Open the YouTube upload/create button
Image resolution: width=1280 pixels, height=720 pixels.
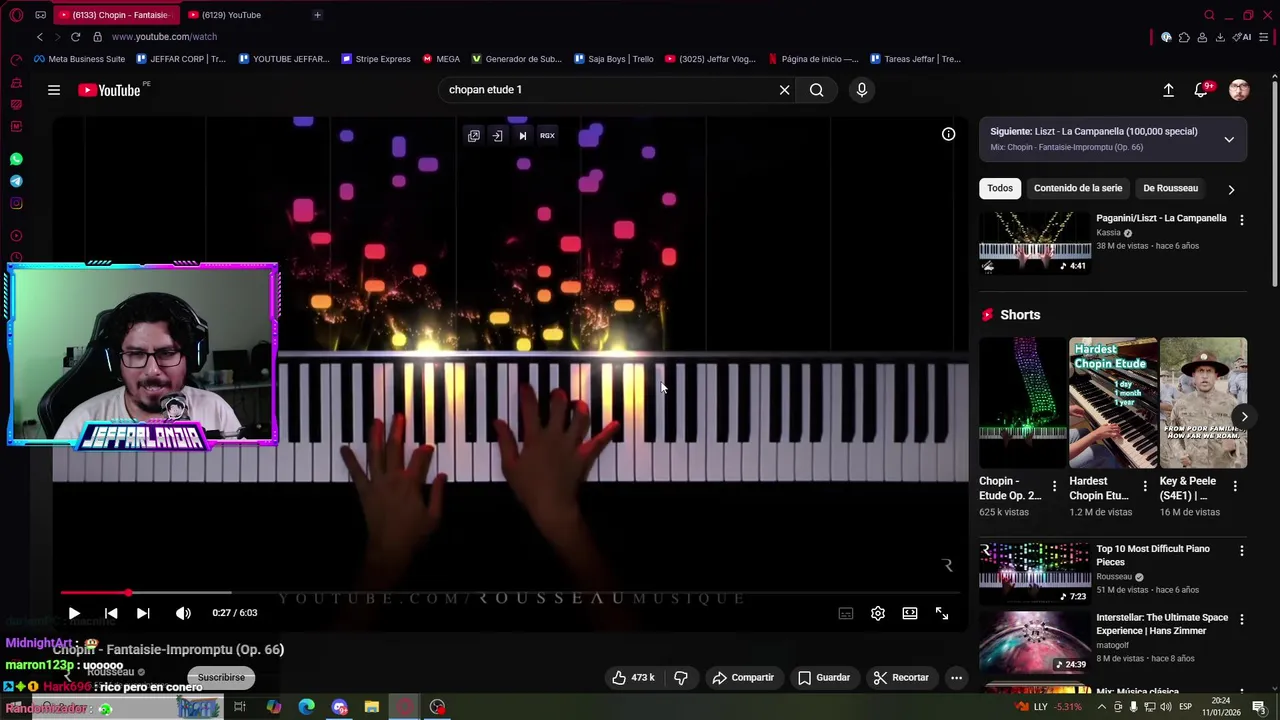1168,90
